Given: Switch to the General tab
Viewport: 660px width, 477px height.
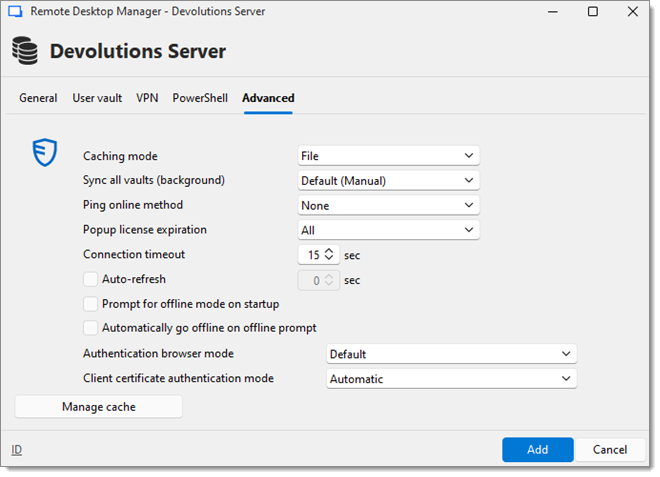Looking at the screenshot, I should (38, 98).
